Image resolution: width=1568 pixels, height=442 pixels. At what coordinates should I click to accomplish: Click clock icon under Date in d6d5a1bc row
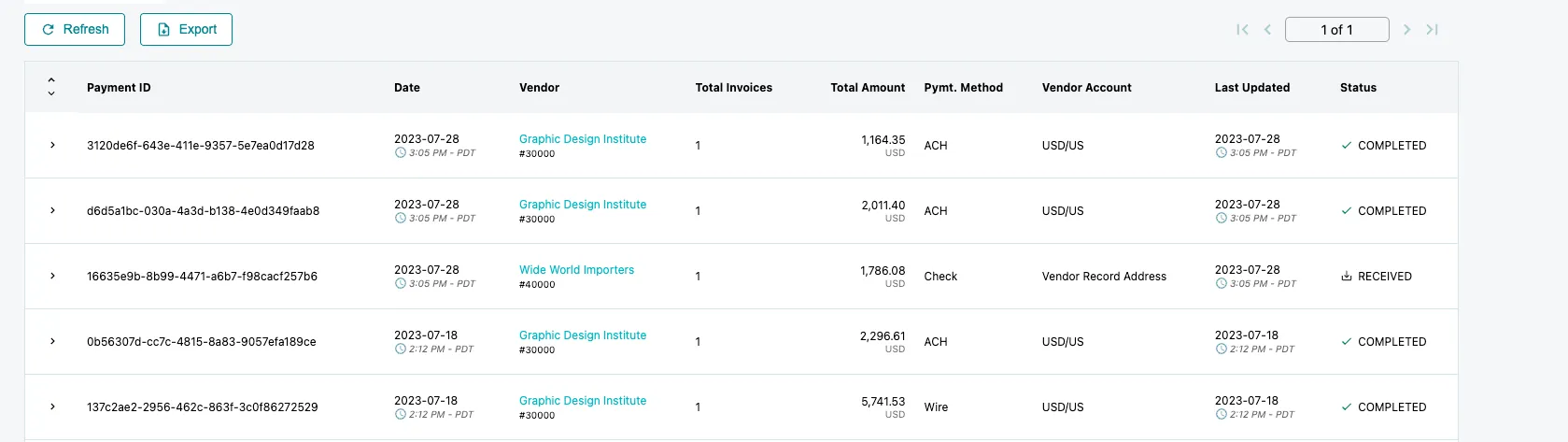400,218
